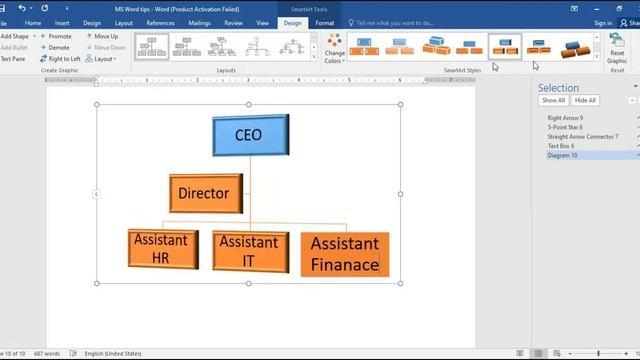Apply the highlighted fifth SmartArt style
The image size is (640, 360).
click(505, 47)
